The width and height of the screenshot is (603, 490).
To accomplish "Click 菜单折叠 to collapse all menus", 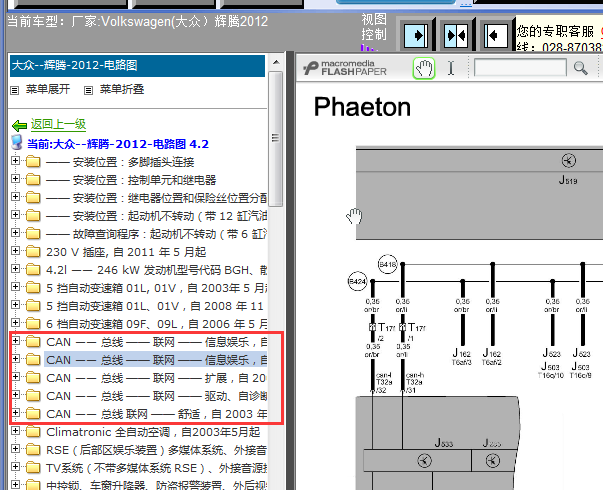I will tap(122, 90).
